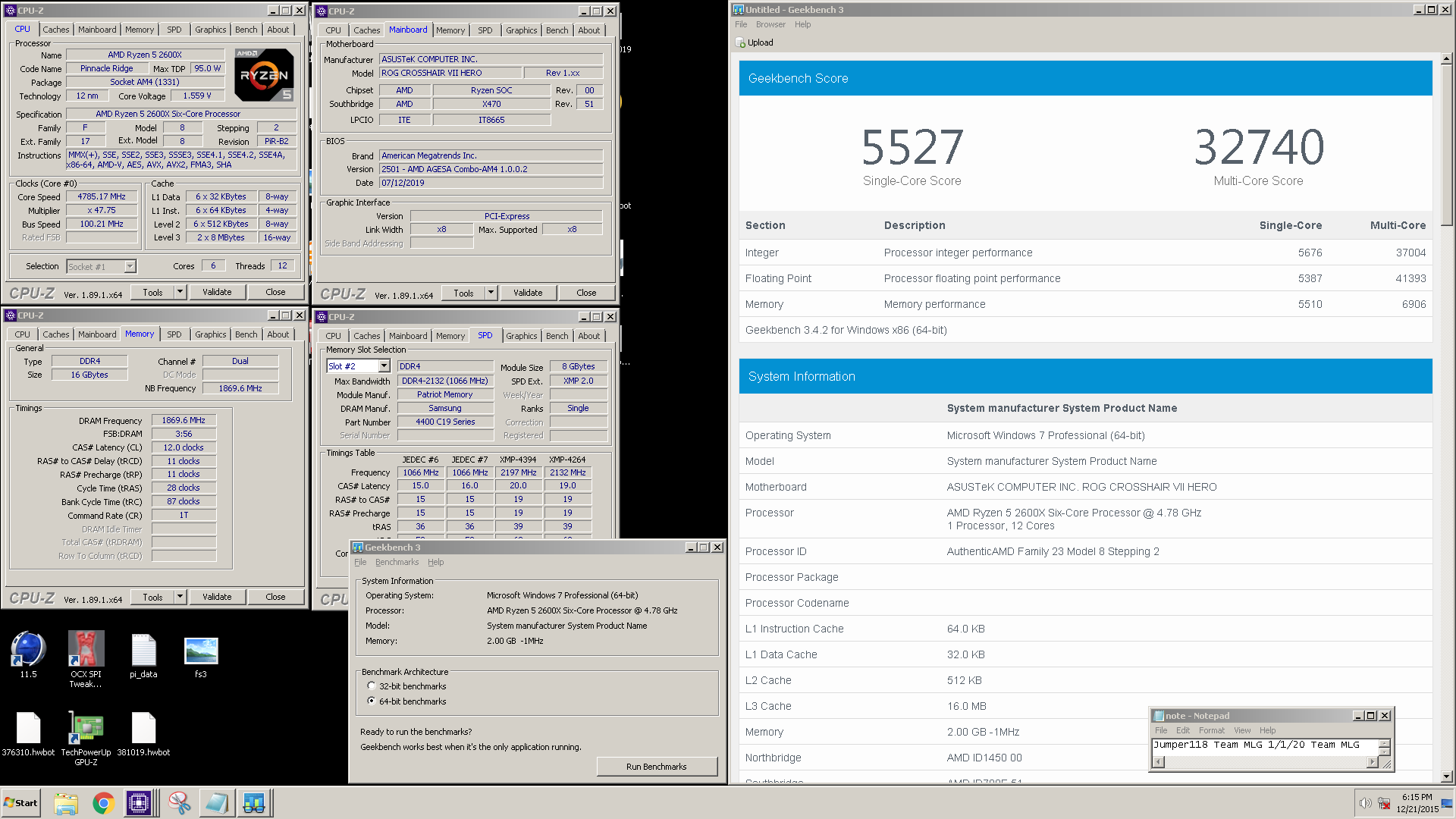Click the AMD Ryzen 5 logo in CPU-Z
Screen dimensions: 1456x819
coord(264,75)
